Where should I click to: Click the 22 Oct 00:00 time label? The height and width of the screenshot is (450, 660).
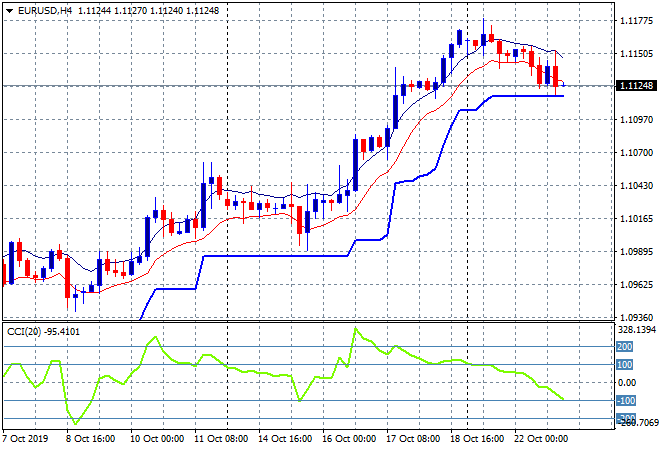point(540,439)
